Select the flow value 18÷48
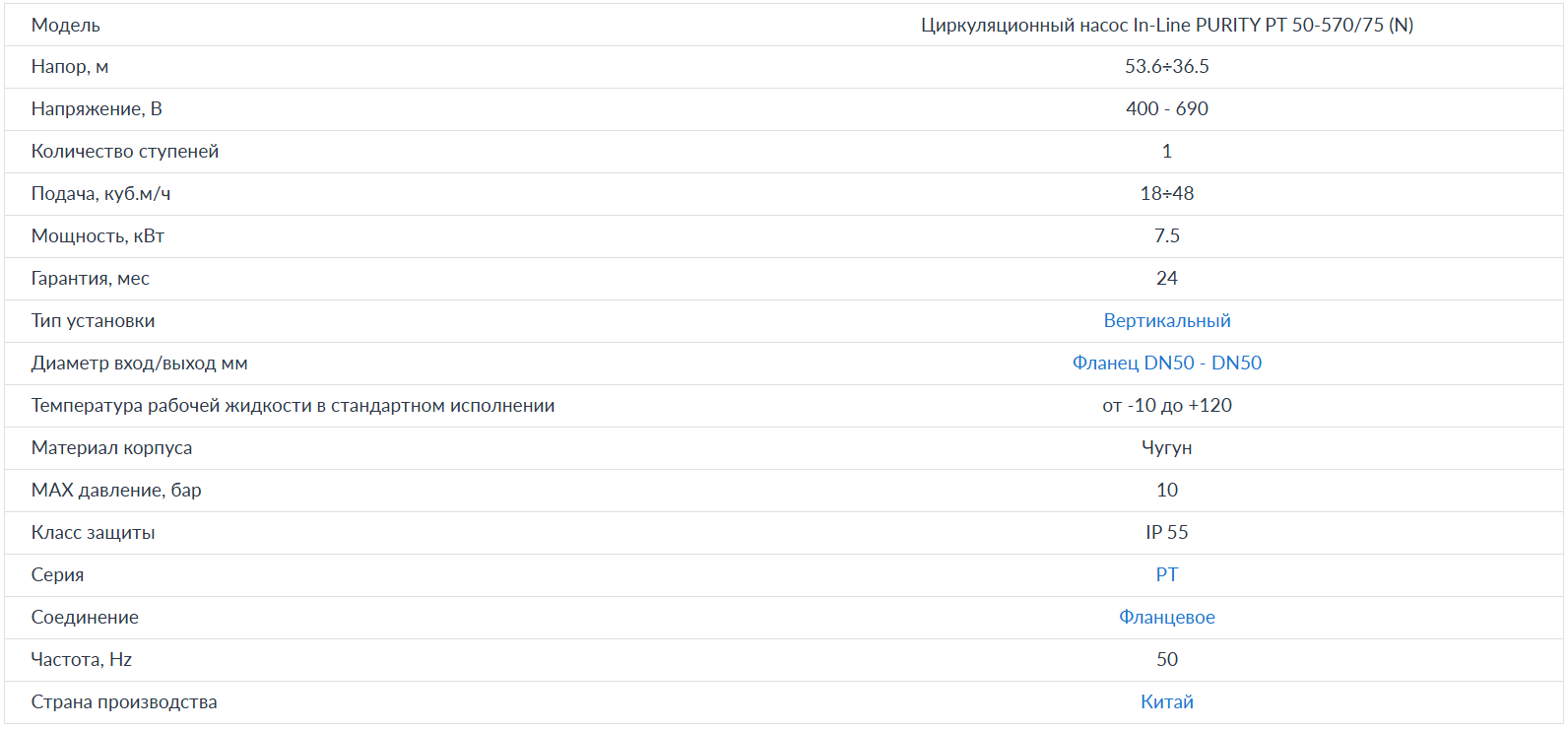The width and height of the screenshot is (1568, 729). [1166, 194]
